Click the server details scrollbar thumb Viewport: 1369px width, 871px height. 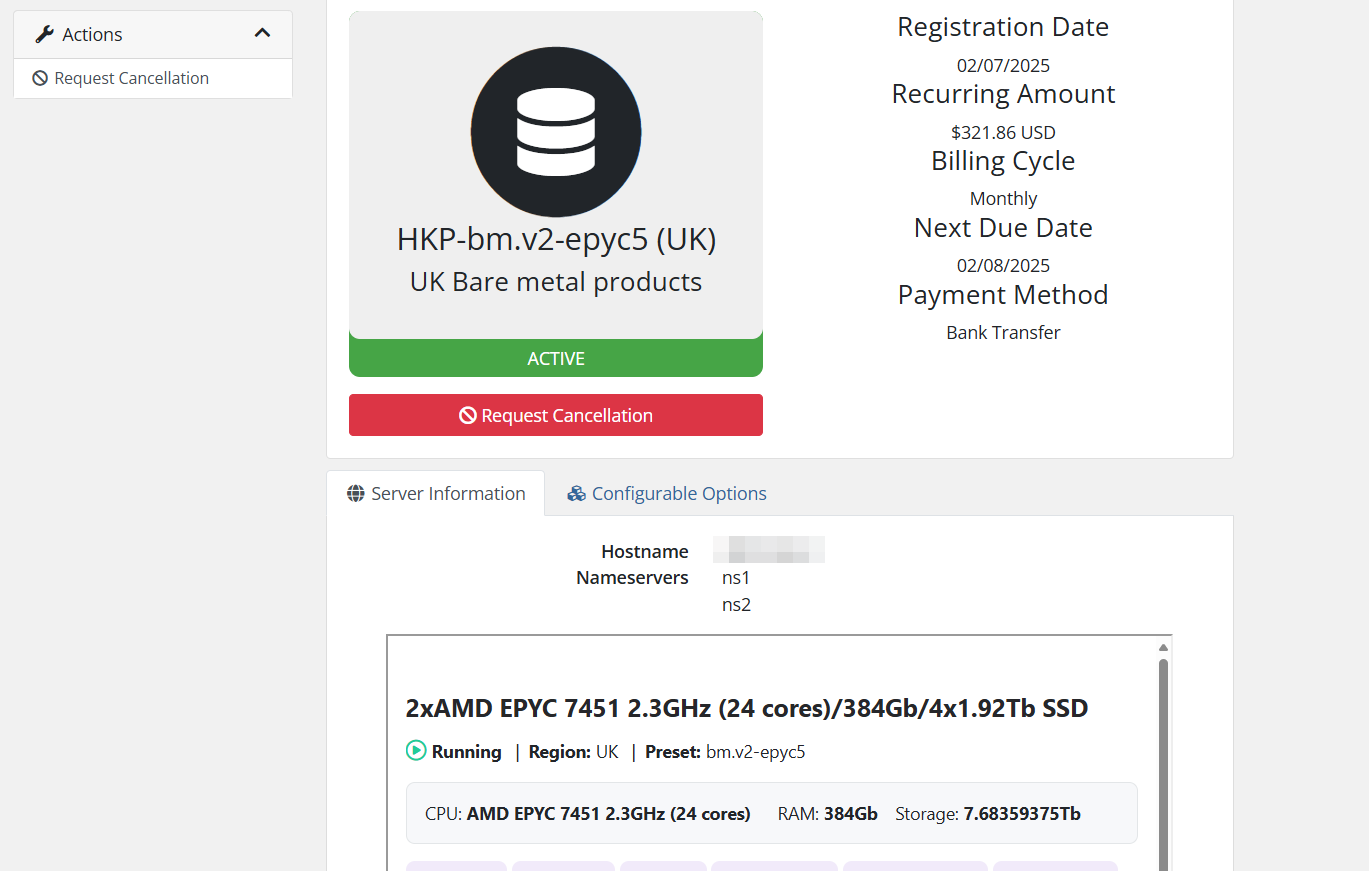(1163, 760)
